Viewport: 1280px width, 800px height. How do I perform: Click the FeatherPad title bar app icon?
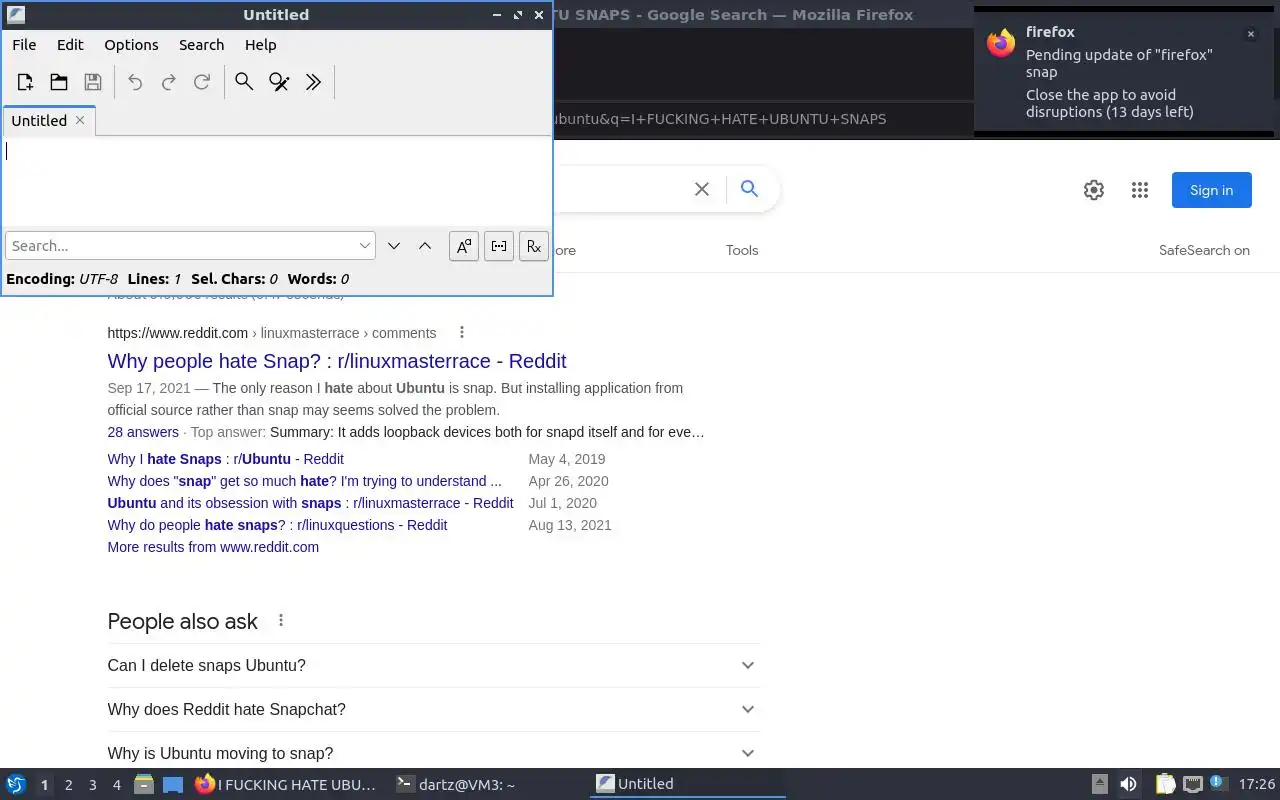coord(15,15)
